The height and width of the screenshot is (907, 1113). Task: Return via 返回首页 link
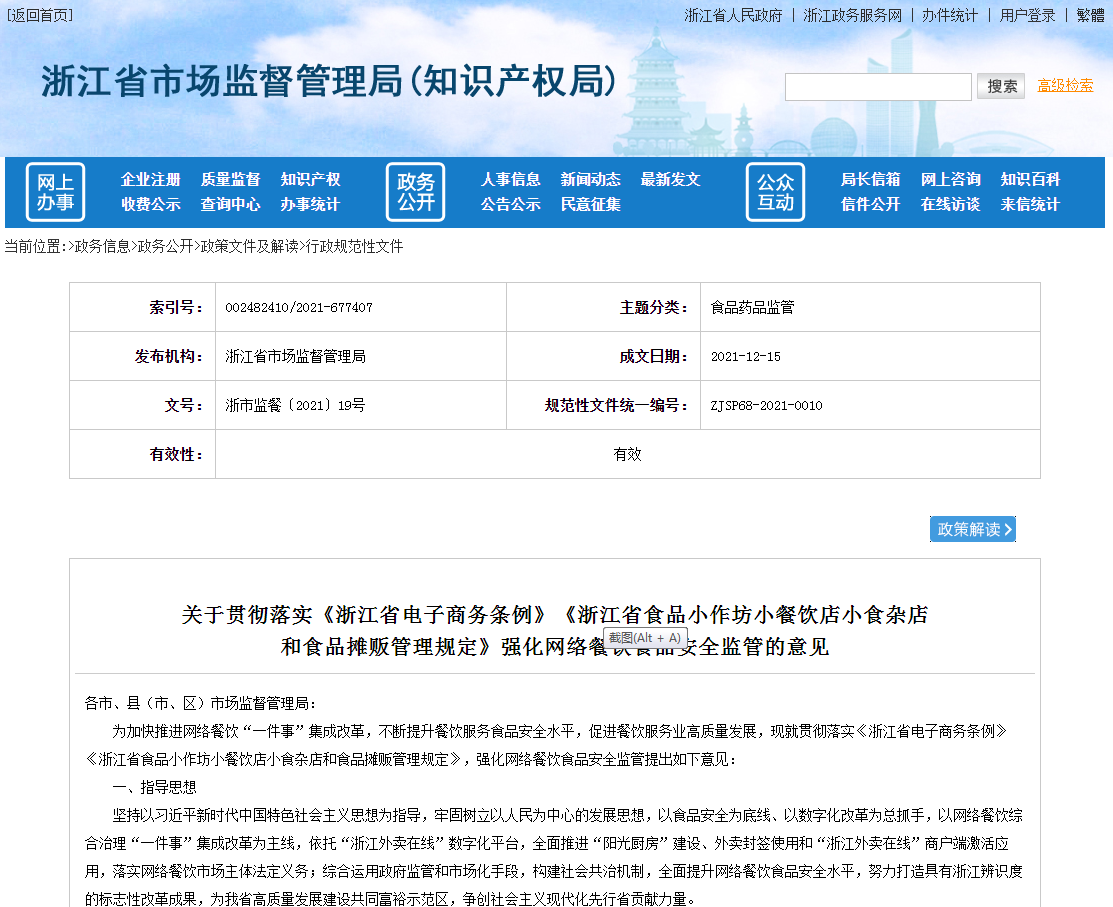click(x=39, y=15)
